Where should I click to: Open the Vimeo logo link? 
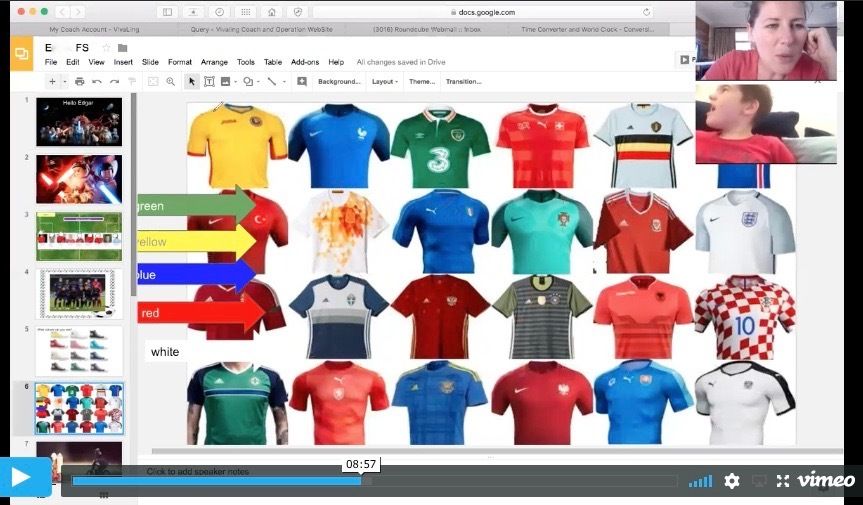point(827,480)
